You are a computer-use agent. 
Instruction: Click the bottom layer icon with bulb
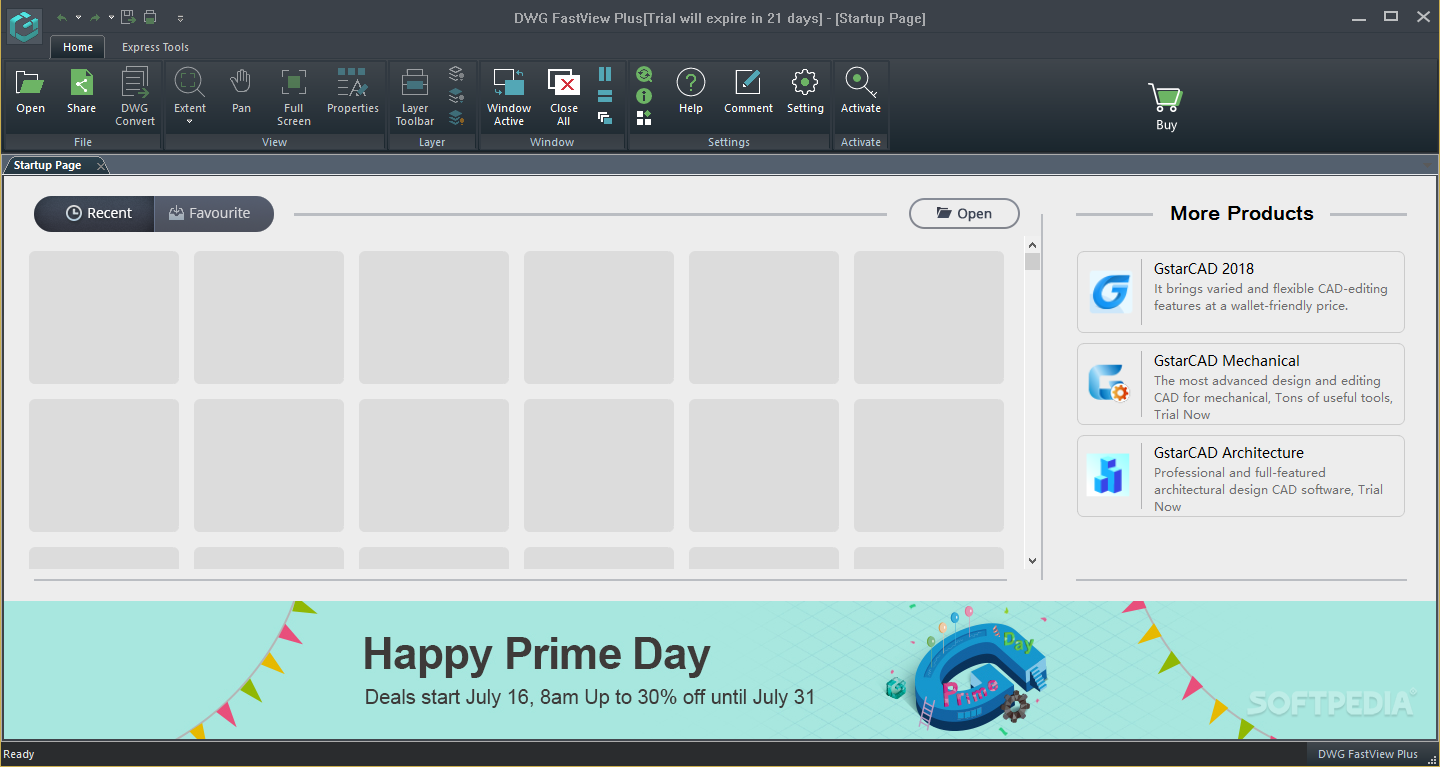(456, 118)
